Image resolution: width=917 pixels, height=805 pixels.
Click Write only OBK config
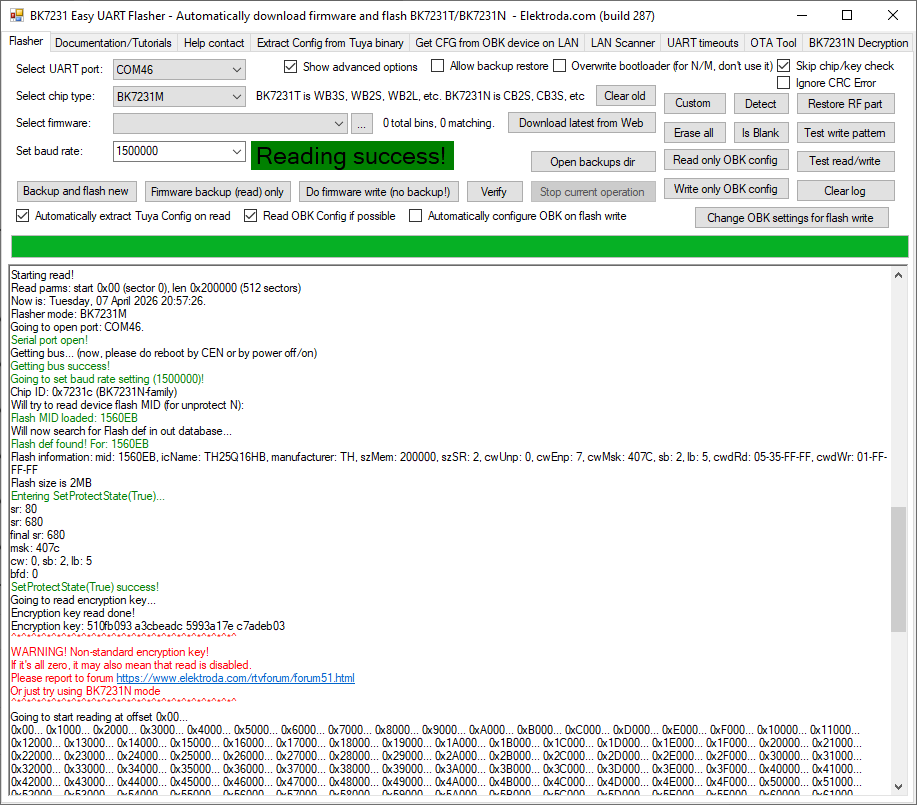tap(725, 189)
